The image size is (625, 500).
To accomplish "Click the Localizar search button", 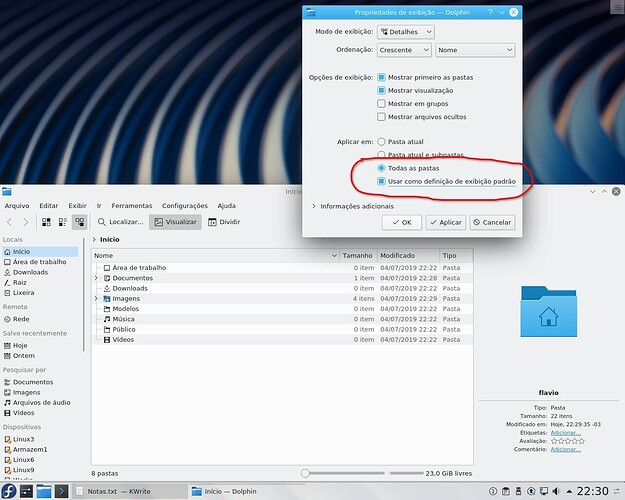I will [122, 222].
